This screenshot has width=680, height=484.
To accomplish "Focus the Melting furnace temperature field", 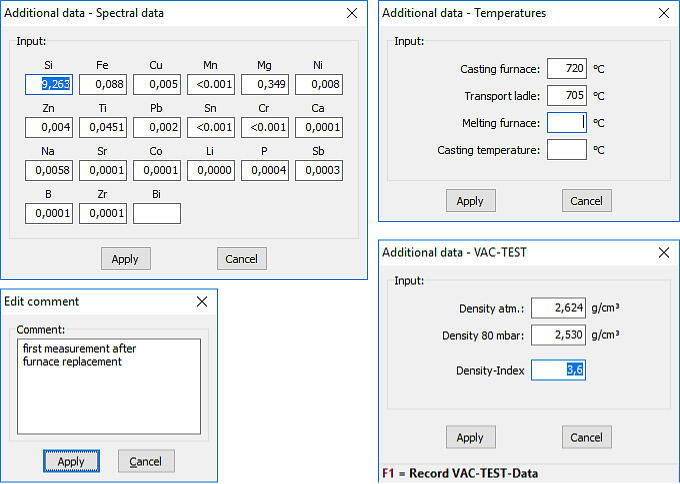I will tap(567, 123).
